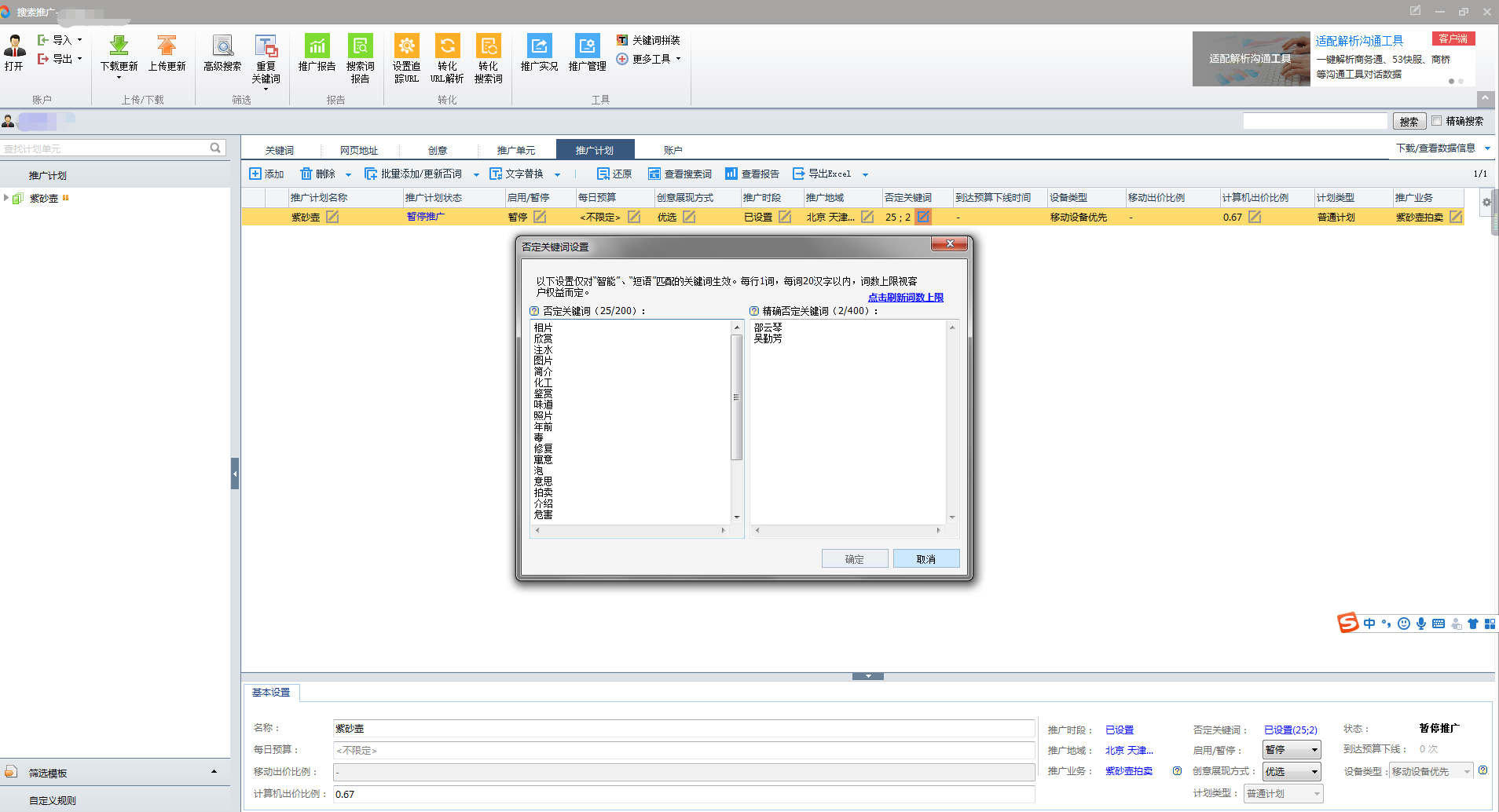Open the 启用/暂停 dropdown in settings
Image resolution: width=1499 pixels, height=812 pixels.
click(x=1292, y=750)
